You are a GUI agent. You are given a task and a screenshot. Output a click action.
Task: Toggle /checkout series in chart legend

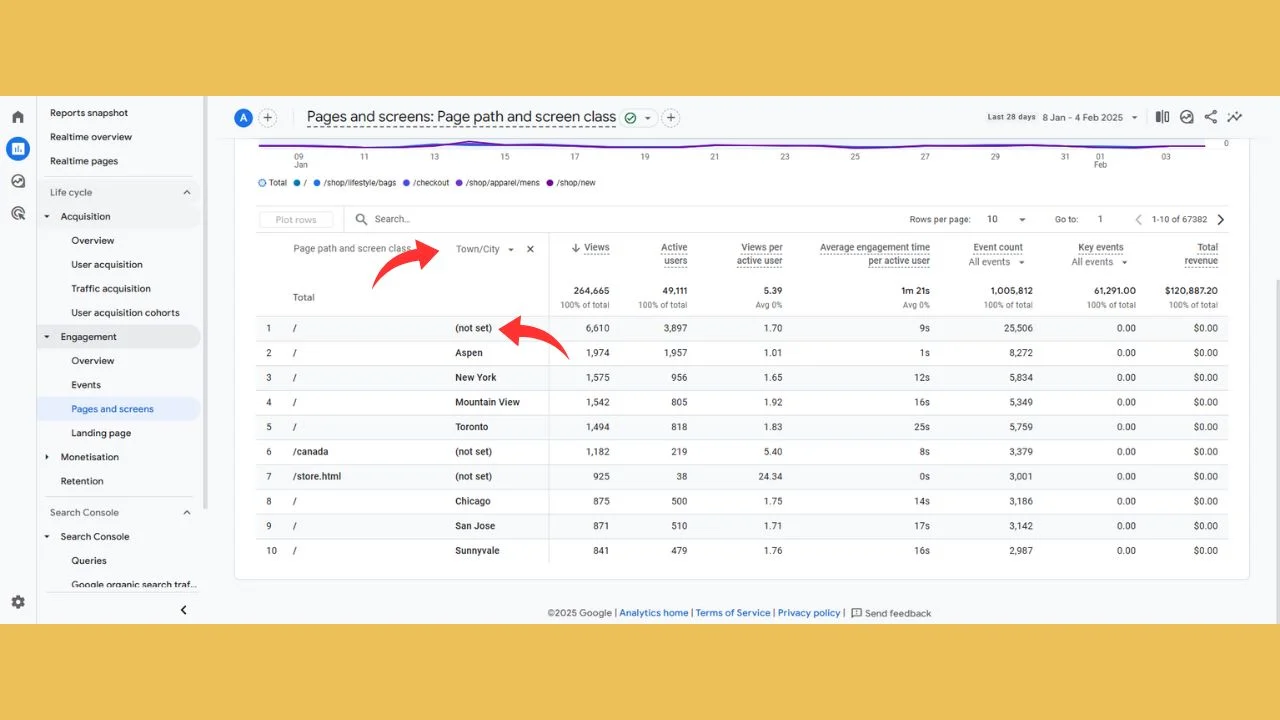coord(427,183)
